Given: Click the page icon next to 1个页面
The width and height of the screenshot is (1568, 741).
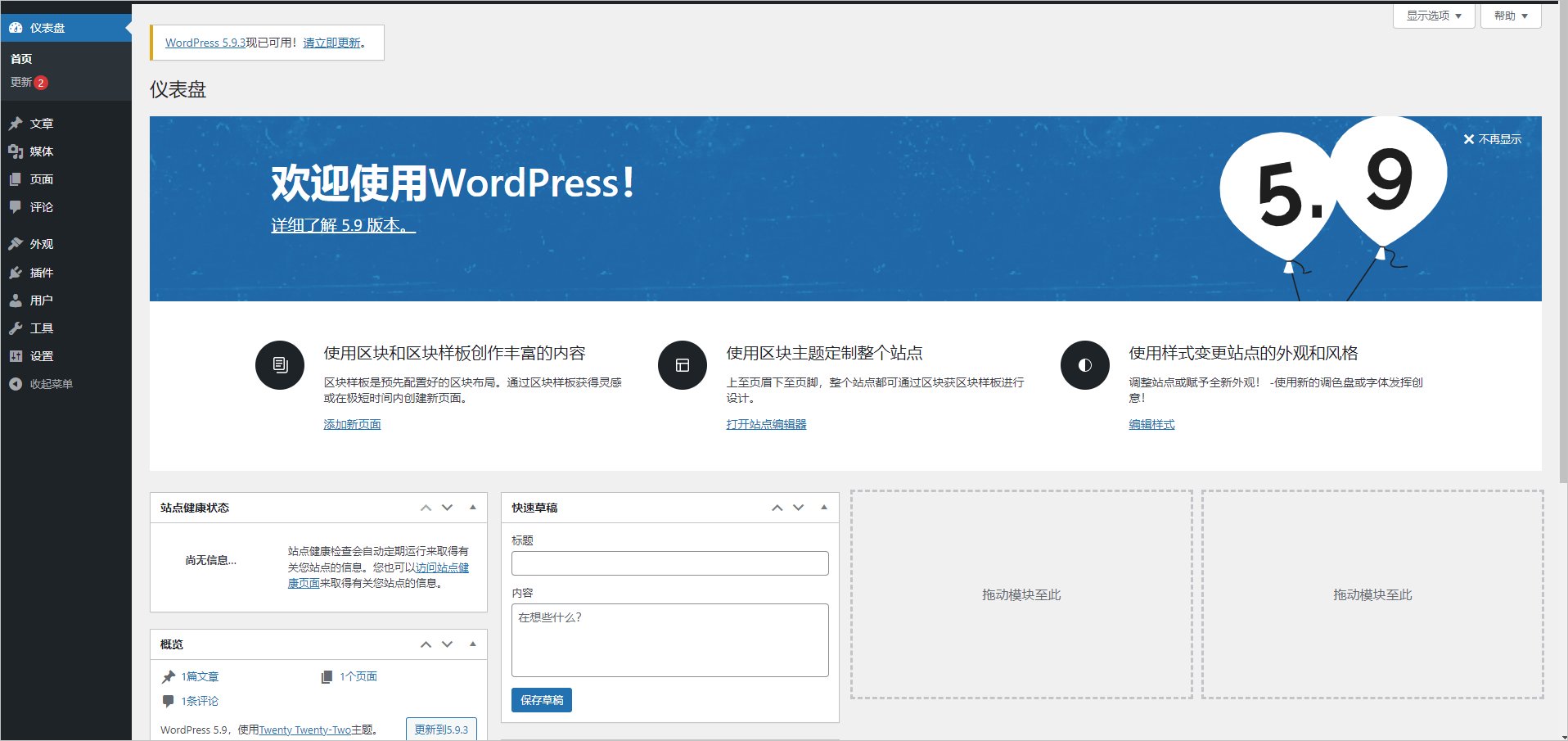Looking at the screenshot, I should pyautogui.click(x=327, y=676).
